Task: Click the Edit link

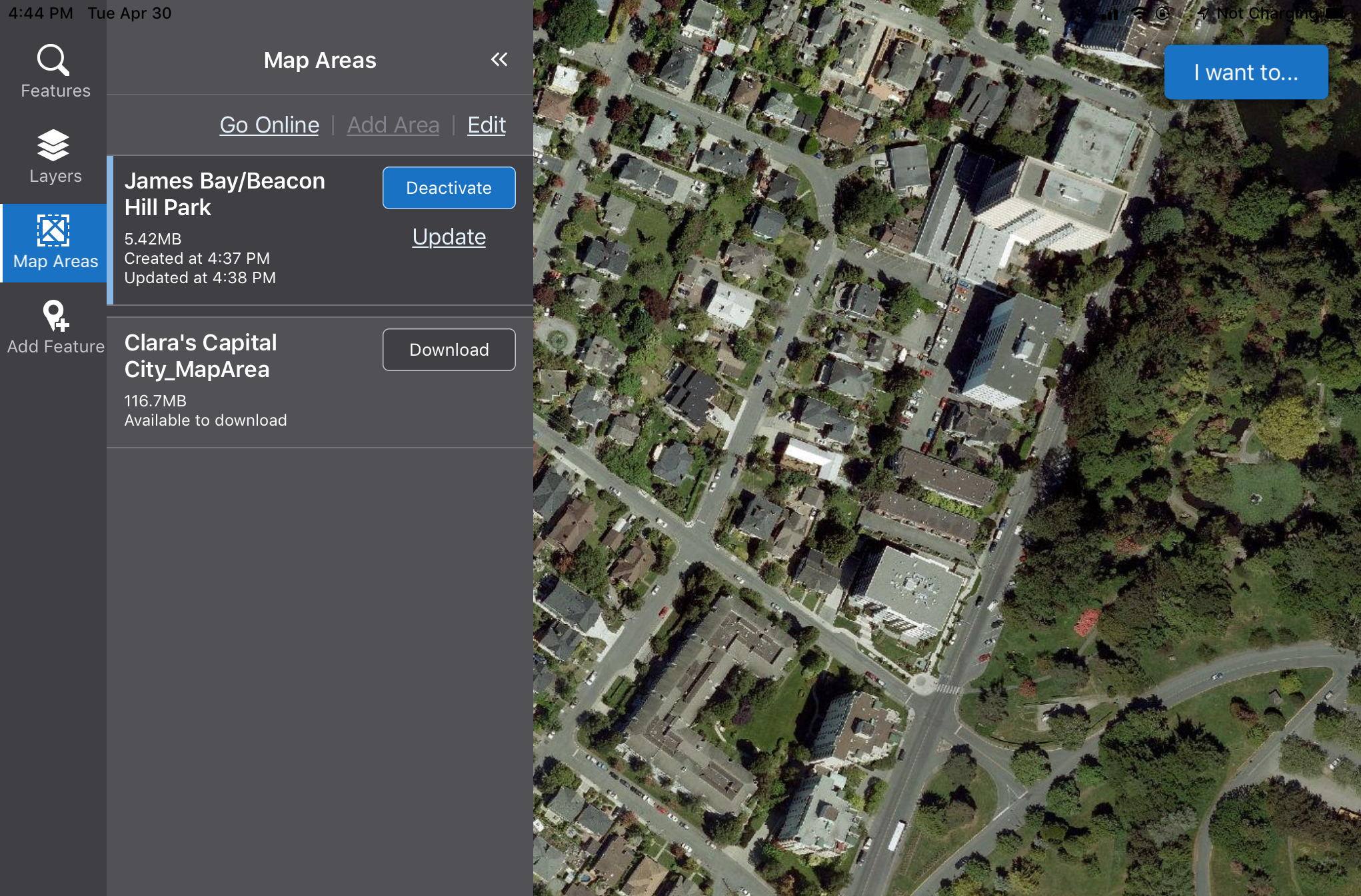Action: click(x=487, y=125)
